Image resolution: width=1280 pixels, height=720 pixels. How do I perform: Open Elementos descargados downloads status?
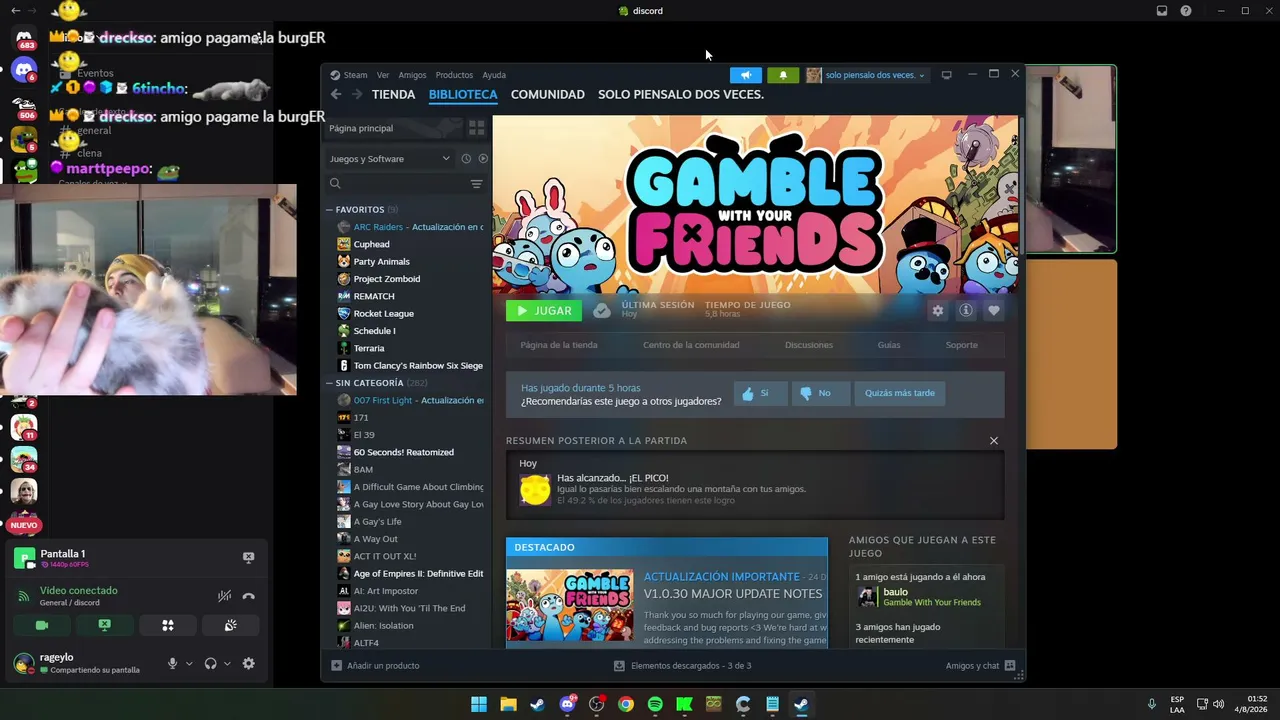coord(682,666)
